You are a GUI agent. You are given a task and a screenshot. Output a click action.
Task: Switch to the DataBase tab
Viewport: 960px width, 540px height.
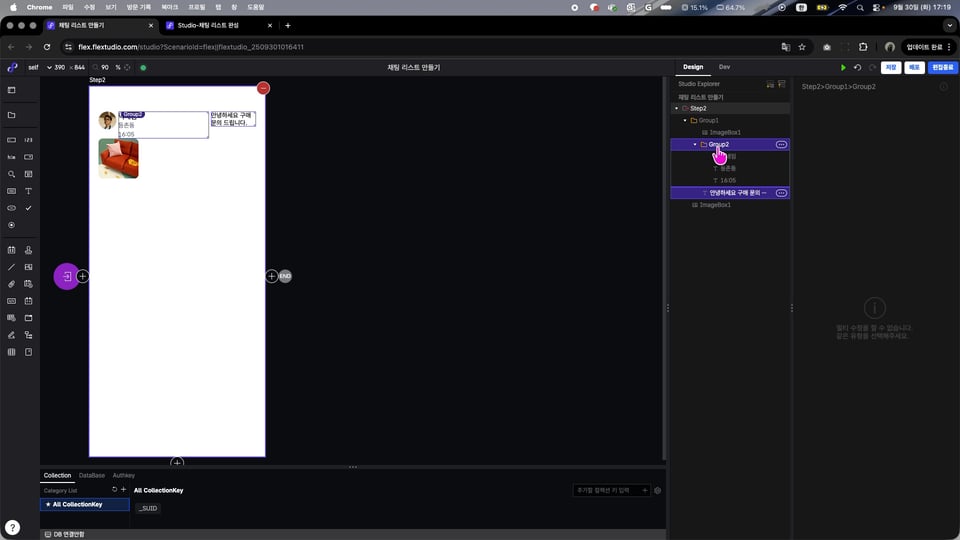91,475
